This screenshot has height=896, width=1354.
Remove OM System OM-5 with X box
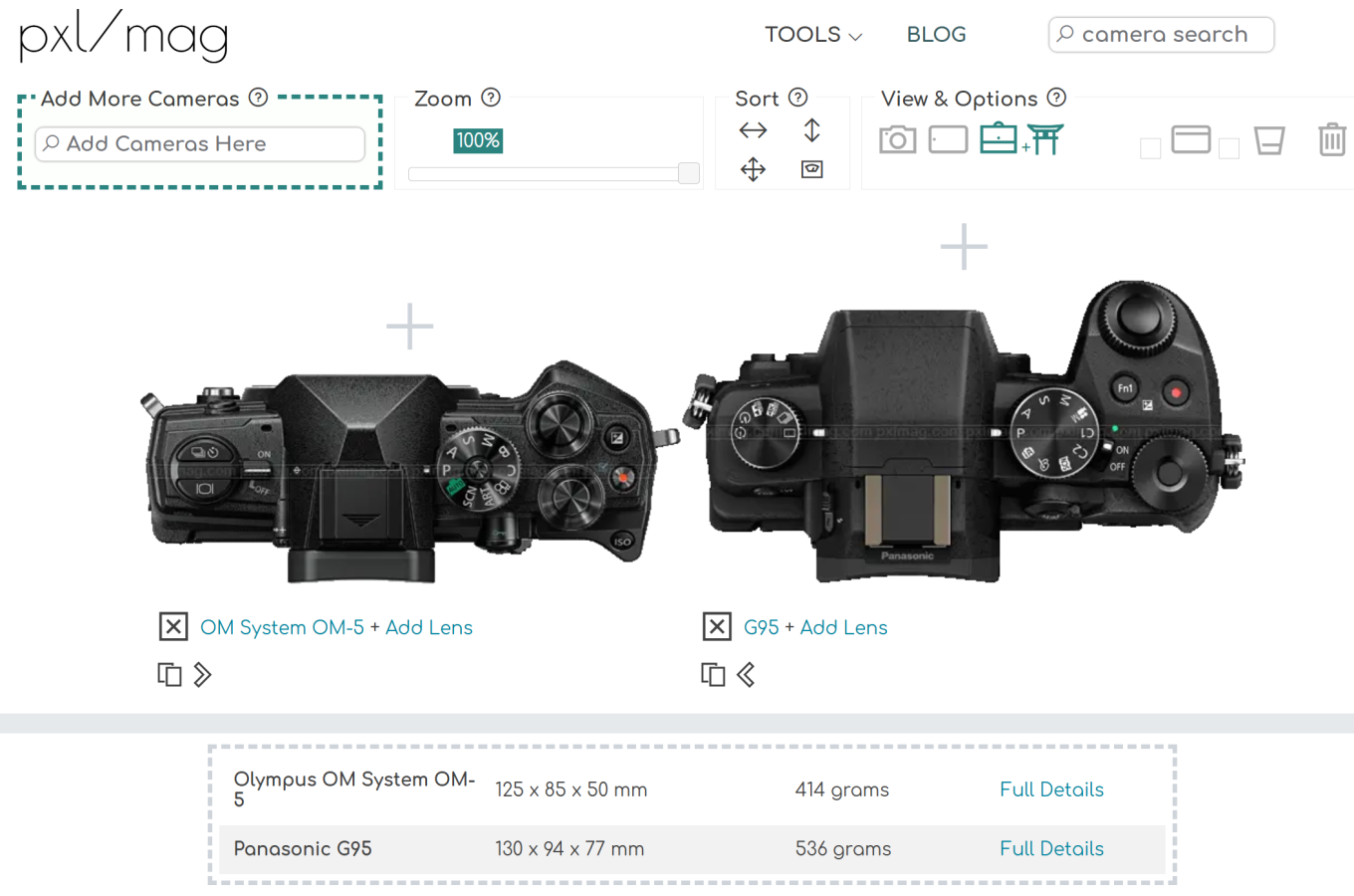[x=173, y=626]
